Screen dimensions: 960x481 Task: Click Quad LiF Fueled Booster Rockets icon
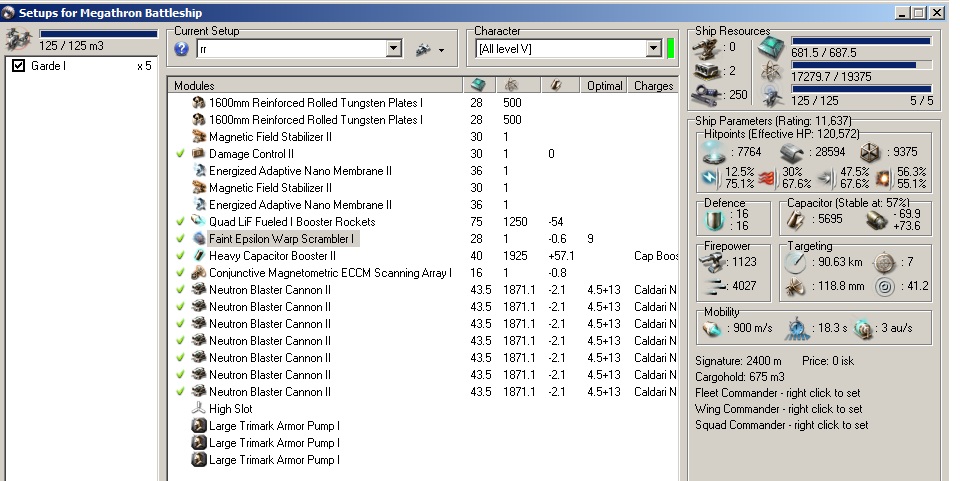[x=198, y=222]
